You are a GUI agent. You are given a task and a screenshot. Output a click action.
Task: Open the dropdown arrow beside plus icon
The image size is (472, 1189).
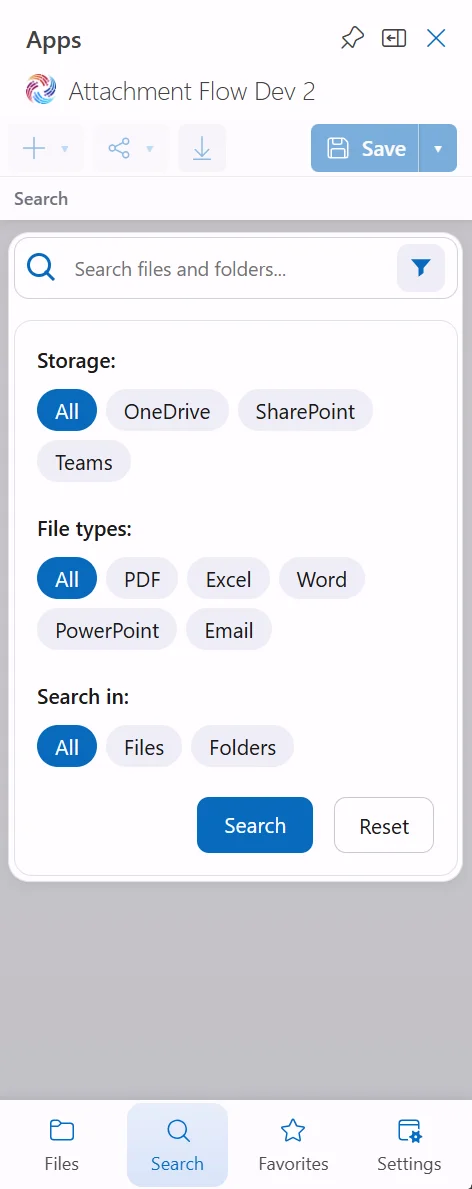click(65, 149)
